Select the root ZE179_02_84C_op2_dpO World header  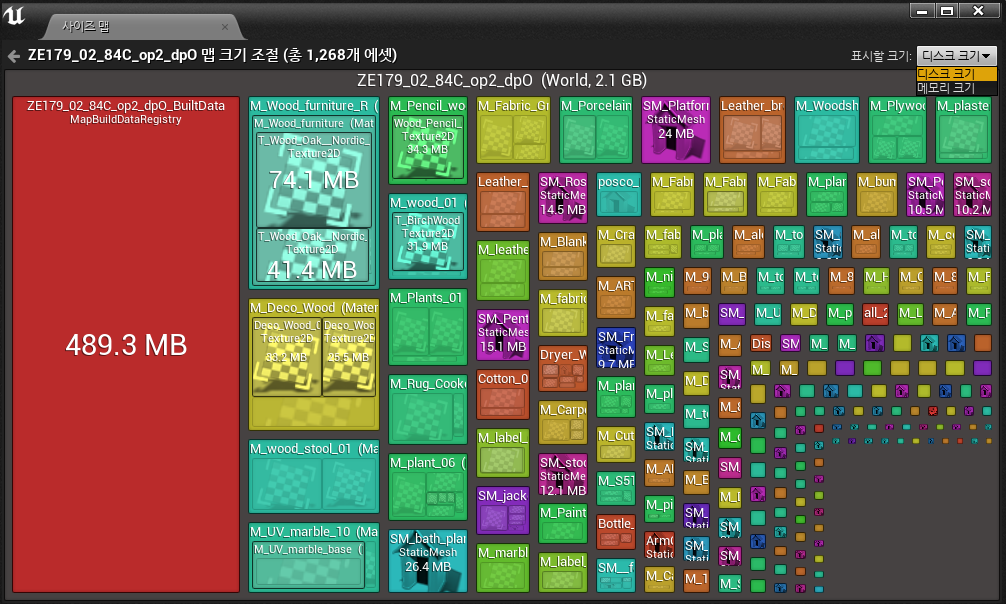click(x=502, y=80)
